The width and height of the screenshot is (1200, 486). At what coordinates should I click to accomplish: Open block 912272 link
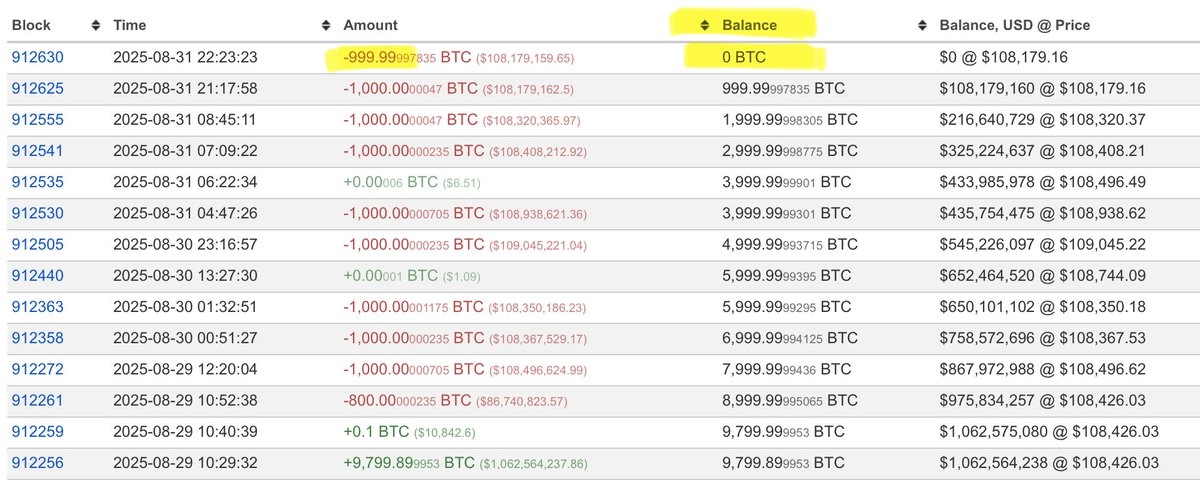[37, 369]
